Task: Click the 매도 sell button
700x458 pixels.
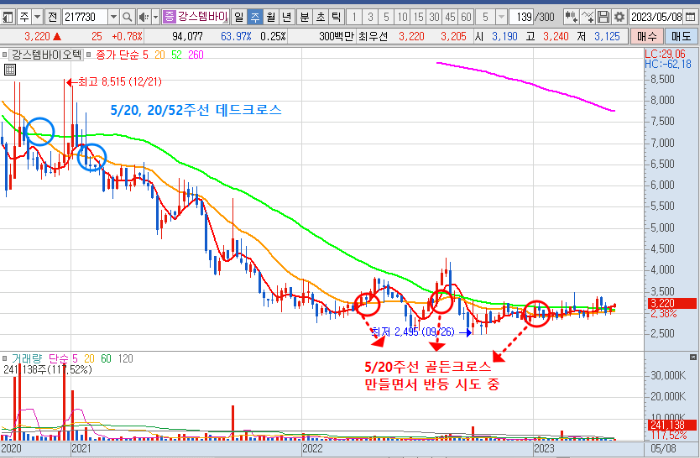Action: tap(681, 36)
